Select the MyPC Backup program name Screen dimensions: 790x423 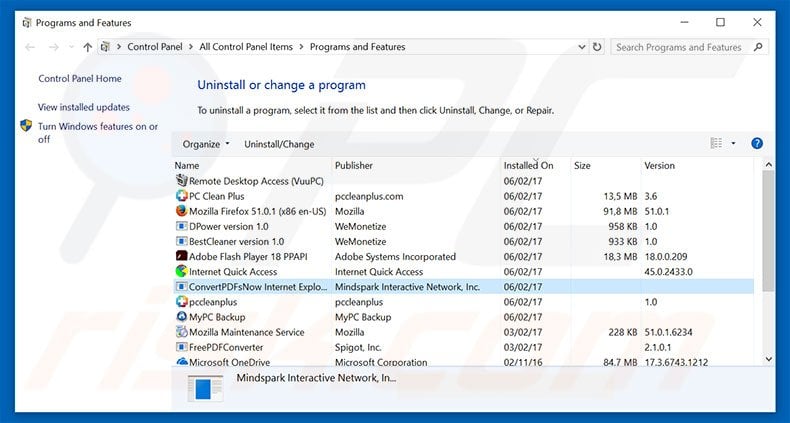click(217, 317)
